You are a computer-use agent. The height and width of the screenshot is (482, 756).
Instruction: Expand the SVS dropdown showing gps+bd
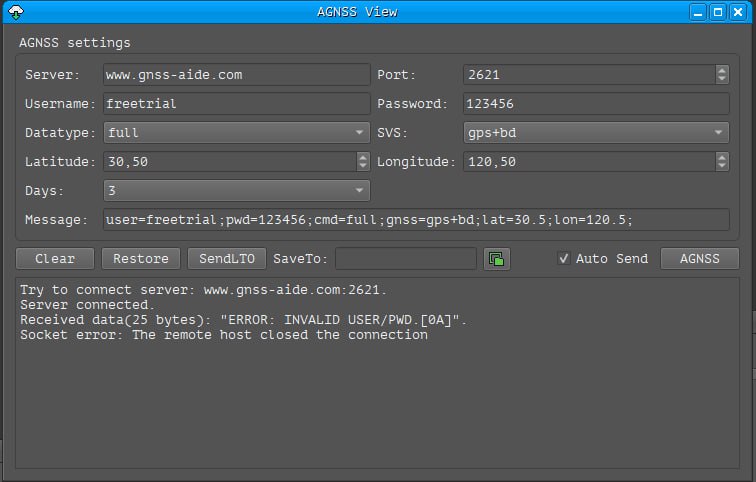tap(596, 133)
